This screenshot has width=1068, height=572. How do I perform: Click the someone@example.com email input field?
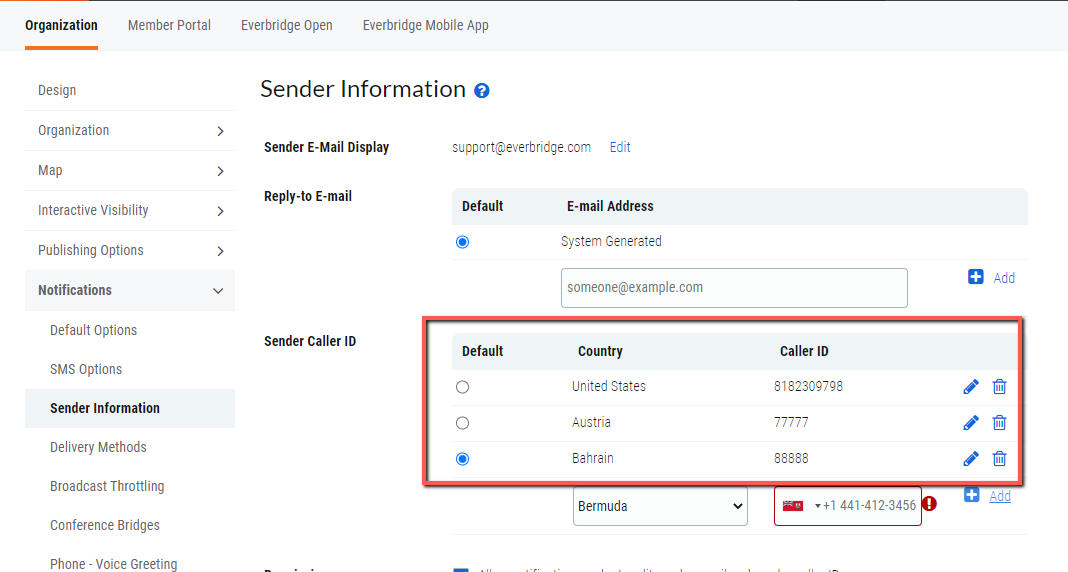pos(734,288)
